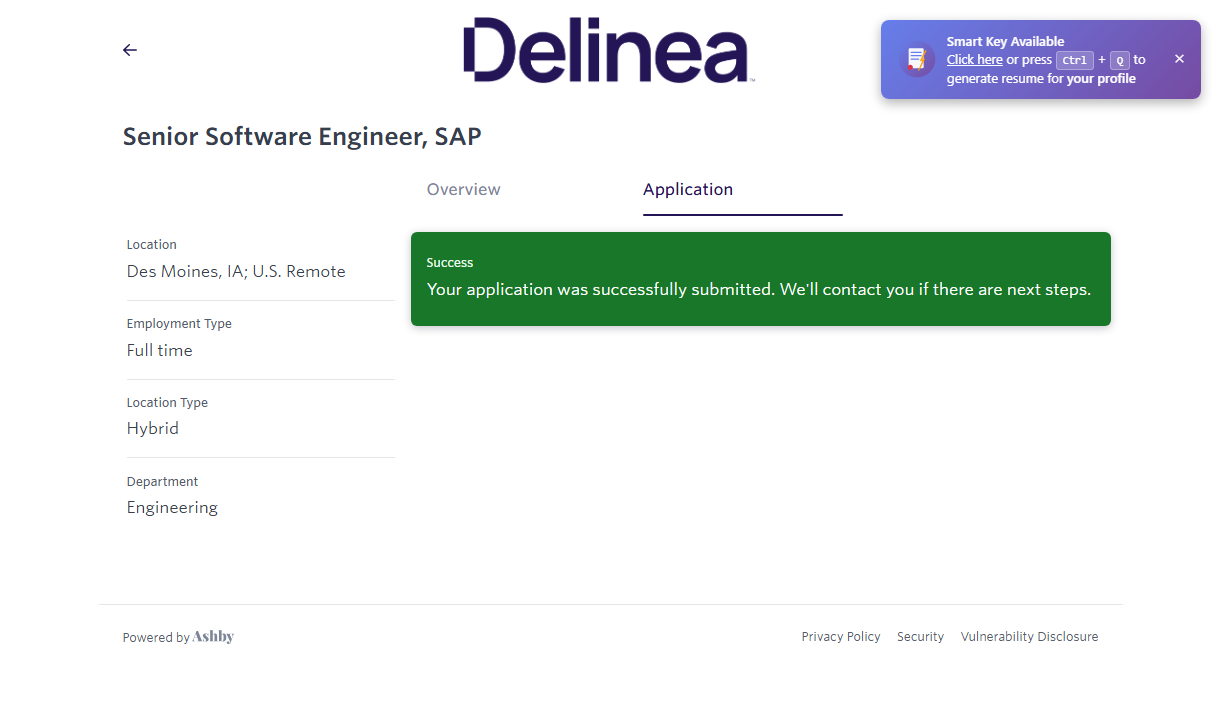1221x721 pixels.
Task: Open the Security footer link
Action: [x=920, y=637]
